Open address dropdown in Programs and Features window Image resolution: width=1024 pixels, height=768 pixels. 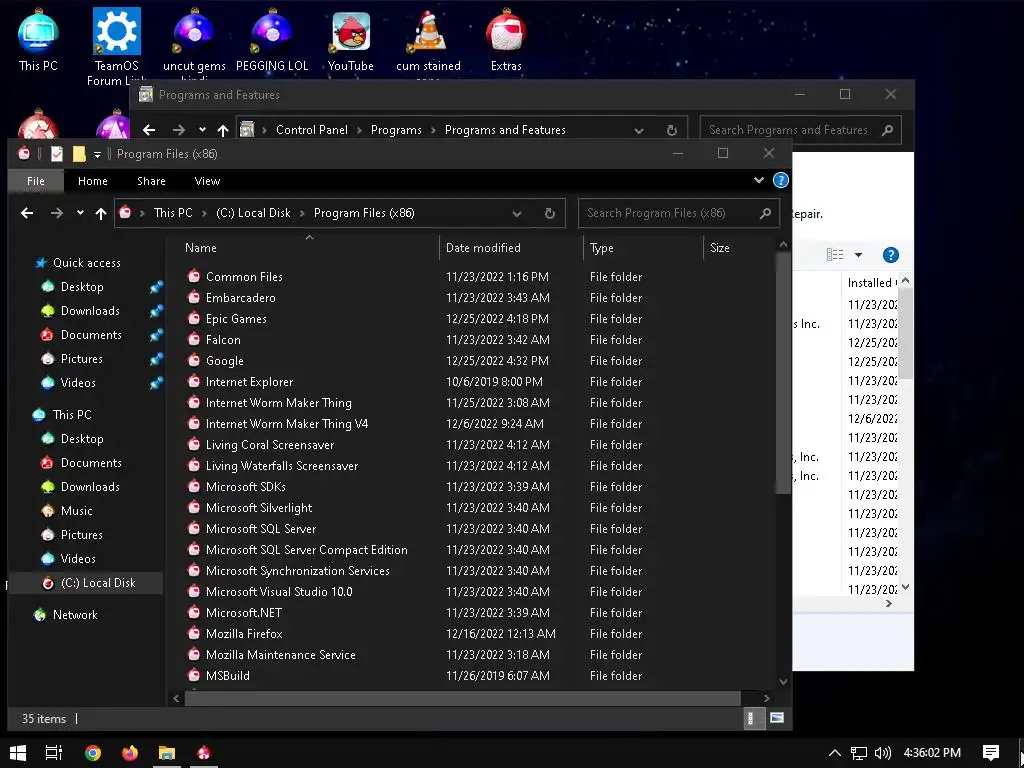pos(639,130)
